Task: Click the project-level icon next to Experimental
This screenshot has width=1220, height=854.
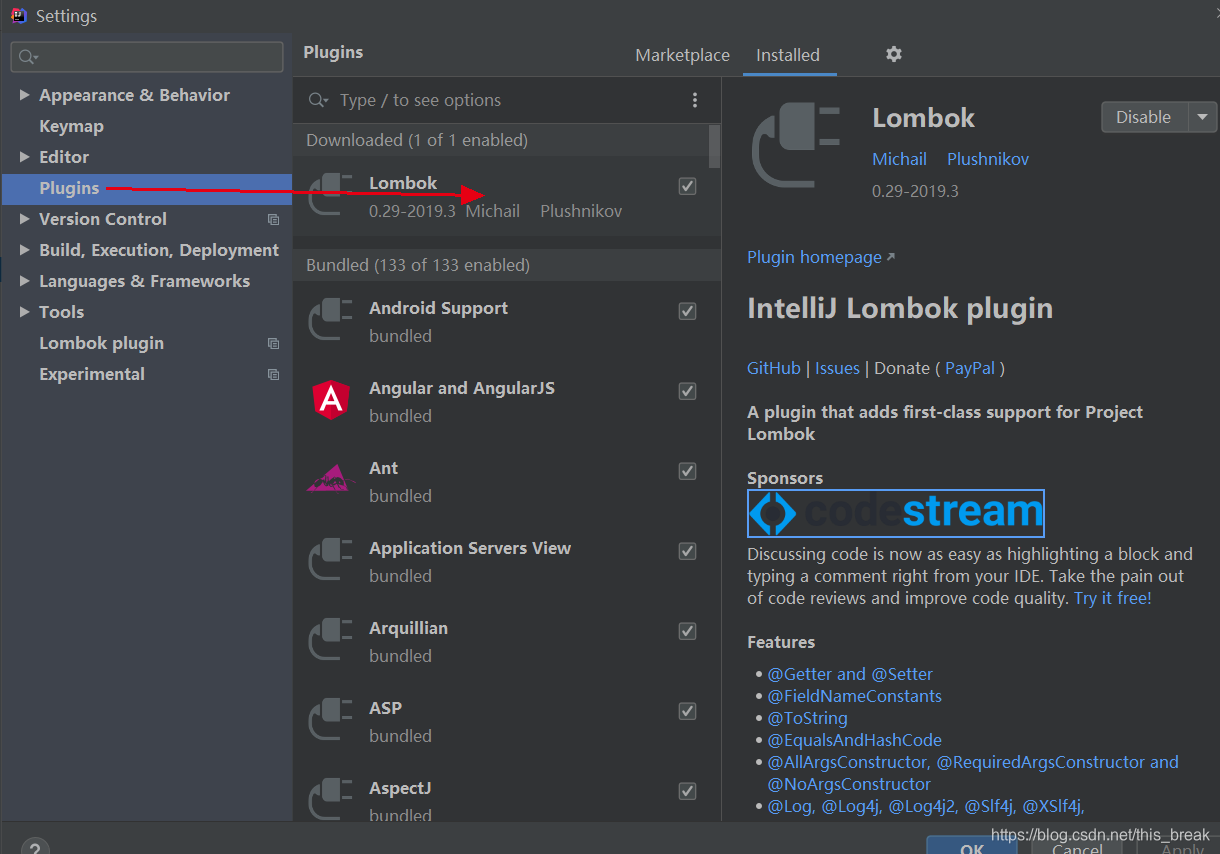Action: coord(273,374)
